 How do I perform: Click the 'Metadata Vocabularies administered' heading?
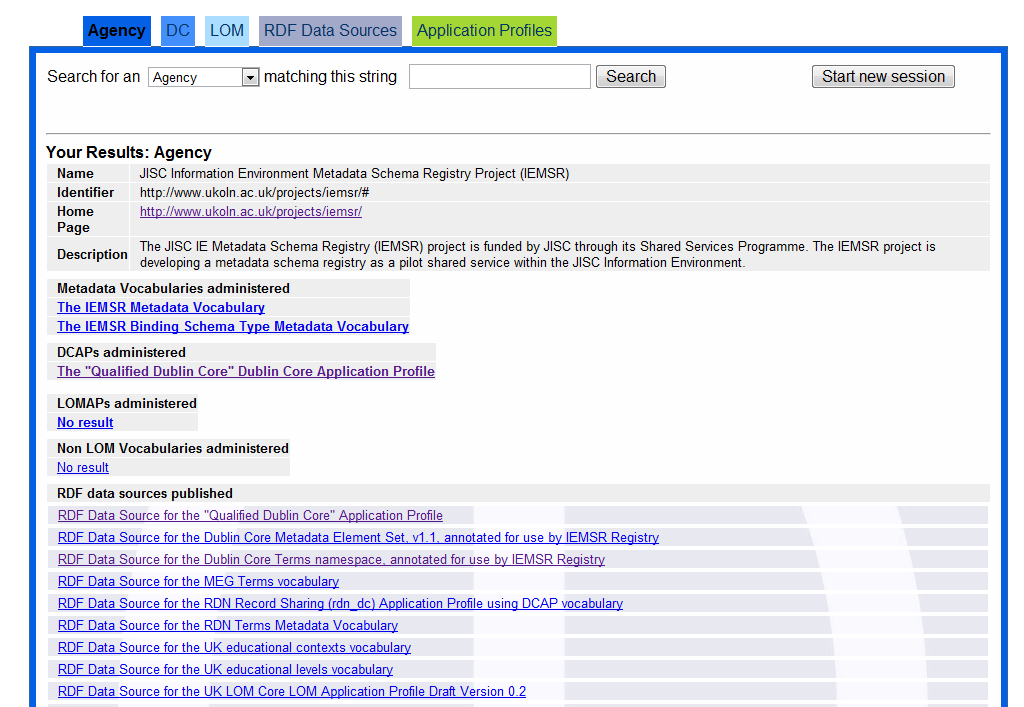coord(173,289)
